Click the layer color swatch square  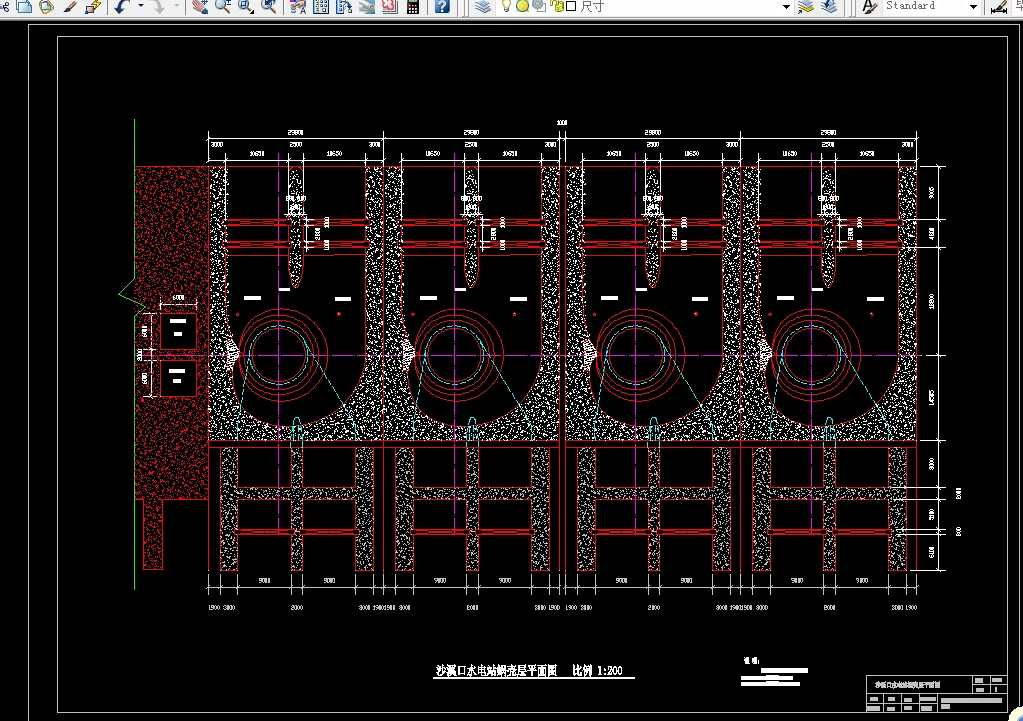point(571,6)
